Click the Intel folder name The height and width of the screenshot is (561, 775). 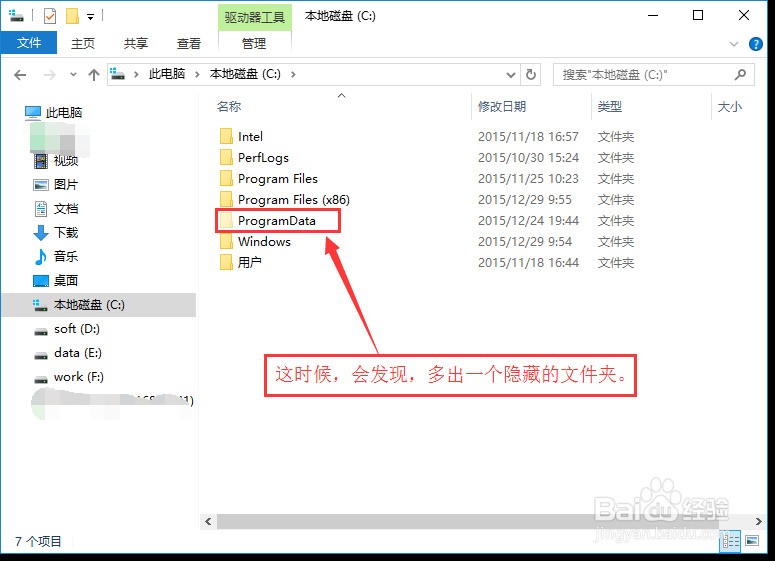pyautogui.click(x=250, y=136)
